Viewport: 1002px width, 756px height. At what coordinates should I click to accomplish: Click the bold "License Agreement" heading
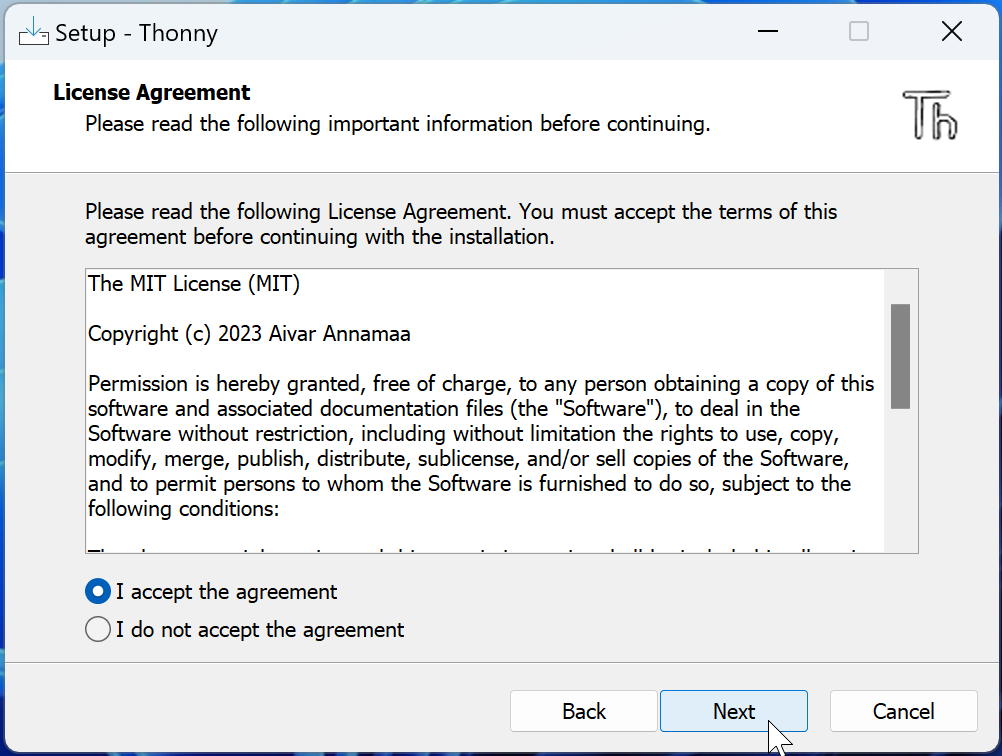pyautogui.click(x=152, y=93)
